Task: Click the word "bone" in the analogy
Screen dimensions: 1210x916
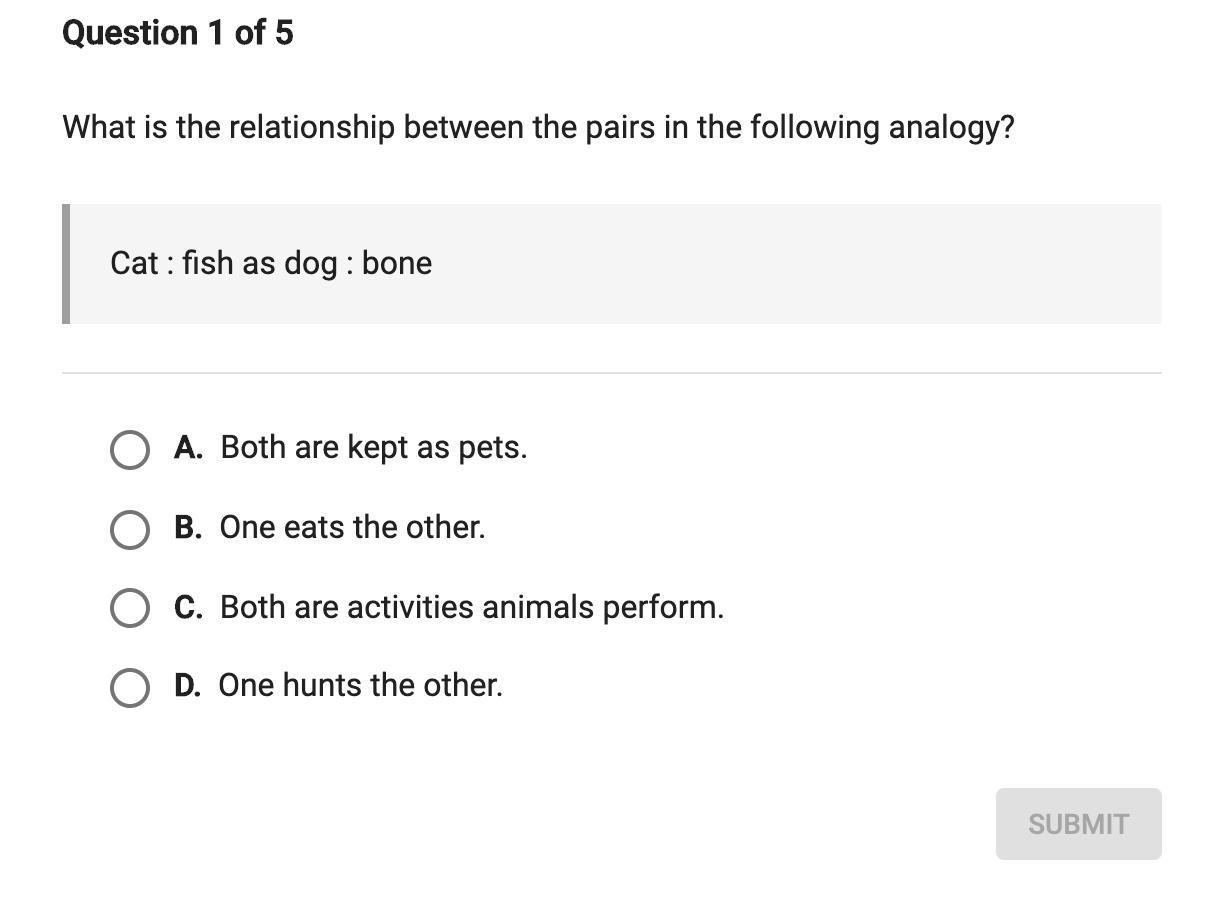Action: (397, 263)
